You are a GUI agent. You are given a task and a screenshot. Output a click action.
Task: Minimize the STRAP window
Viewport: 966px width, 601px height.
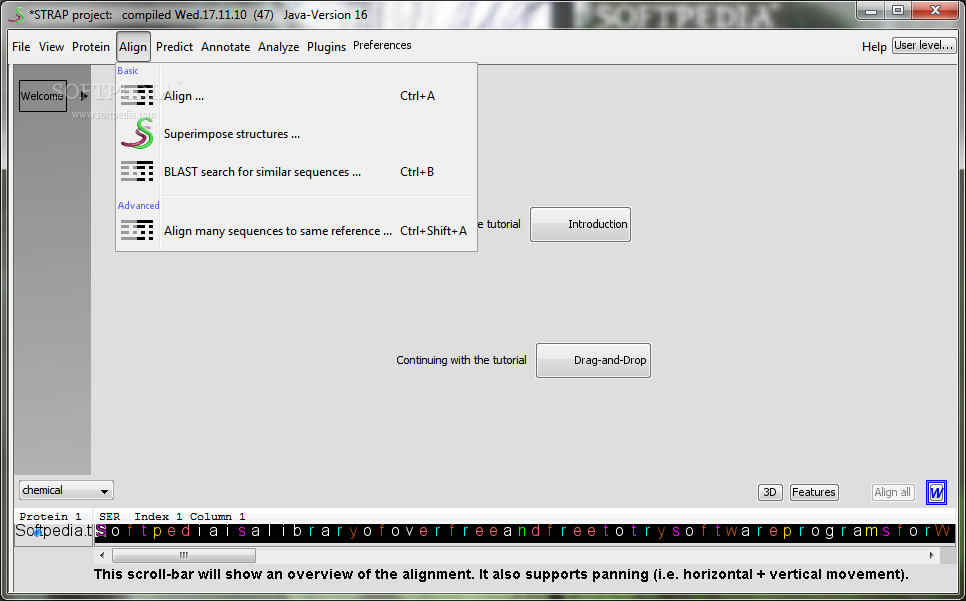pyautogui.click(x=871, y=10)
